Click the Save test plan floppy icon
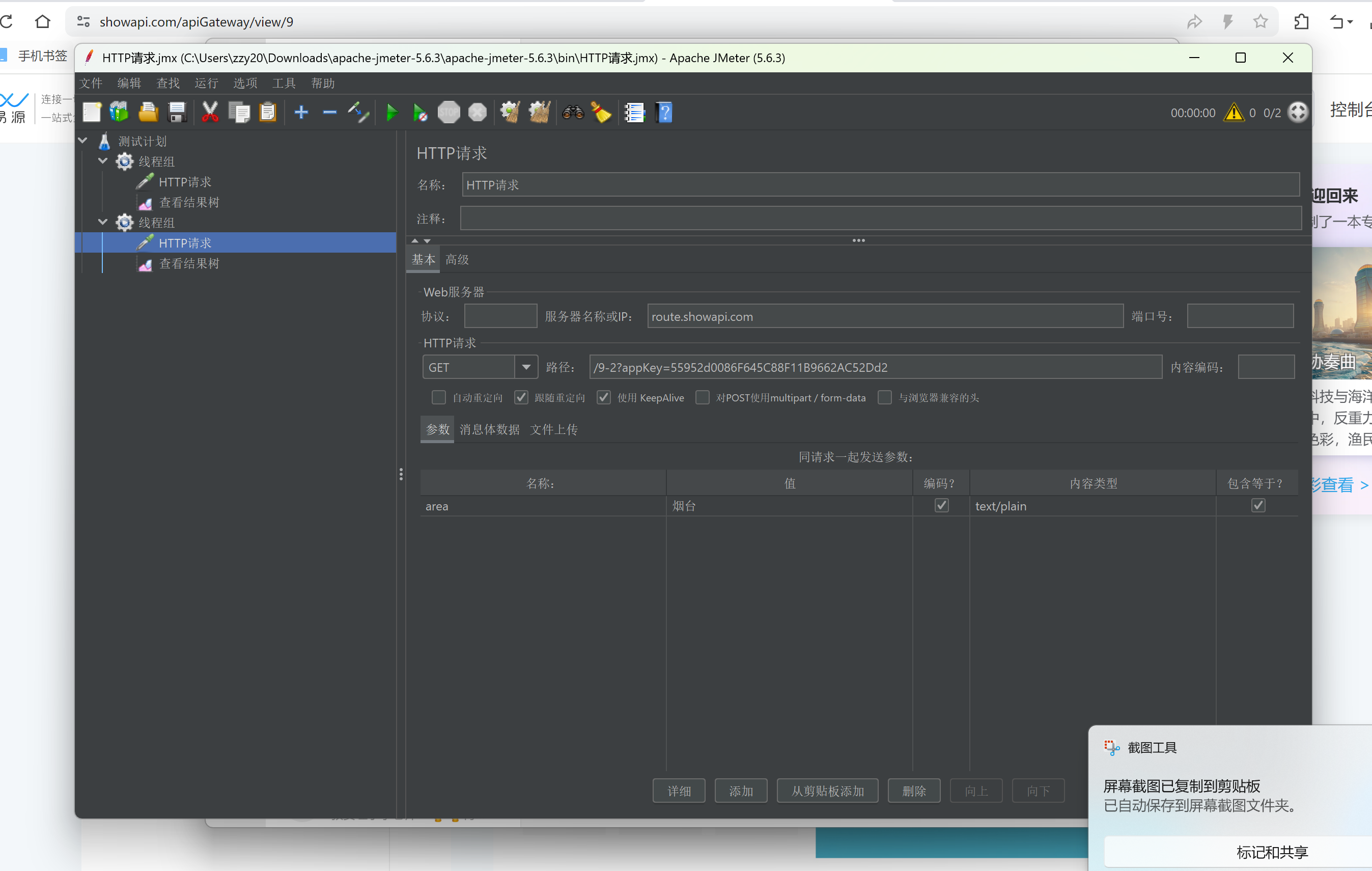The width and height of the screenshot is (1372, 871). [x=177, y=112]
